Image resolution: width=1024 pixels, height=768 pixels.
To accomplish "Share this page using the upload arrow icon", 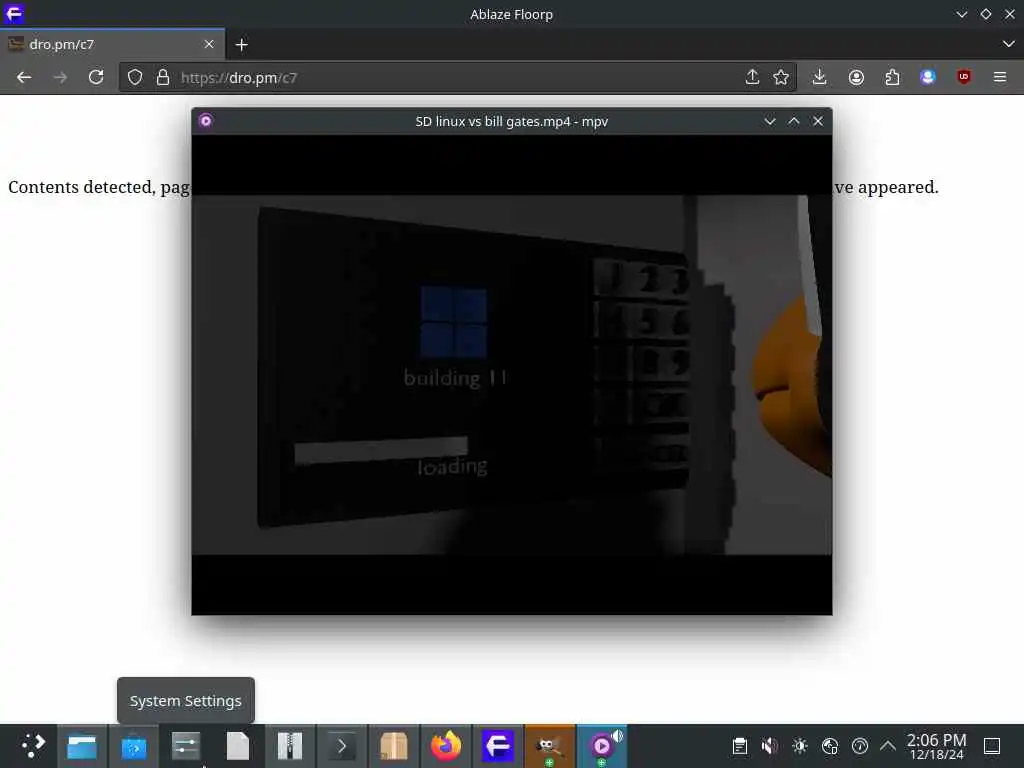I will point(752,77).
